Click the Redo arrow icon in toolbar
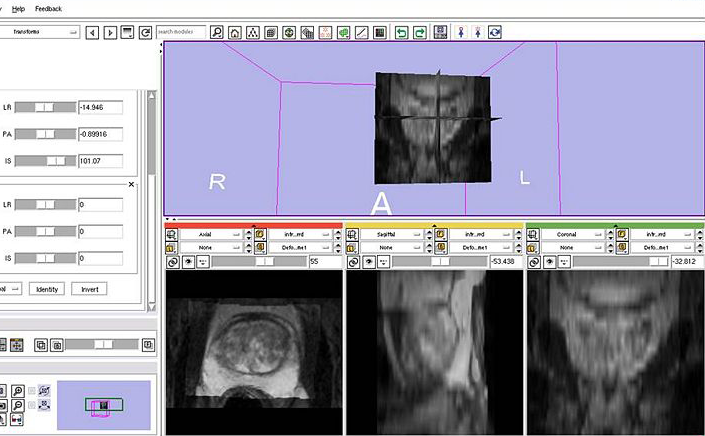 pyautogui.click(x=420, y=32)
